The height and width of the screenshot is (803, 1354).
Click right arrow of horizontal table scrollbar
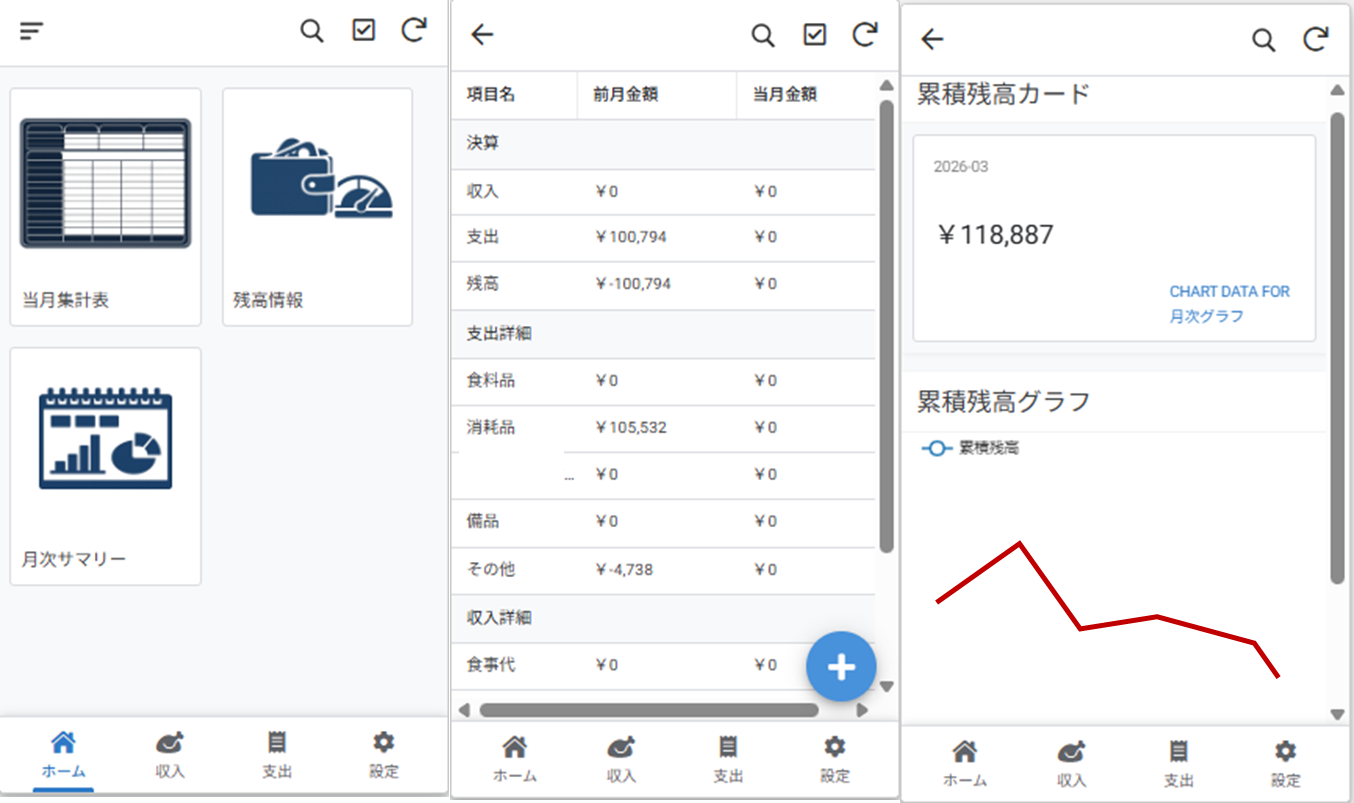[x=862, y=710]
